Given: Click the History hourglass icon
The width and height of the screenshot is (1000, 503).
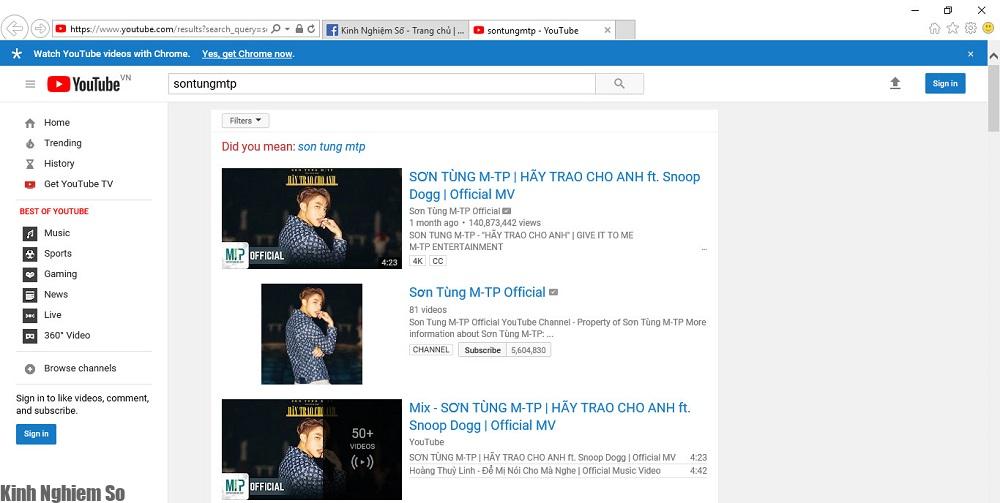Looking at the screenshot, I should point(30,164).
